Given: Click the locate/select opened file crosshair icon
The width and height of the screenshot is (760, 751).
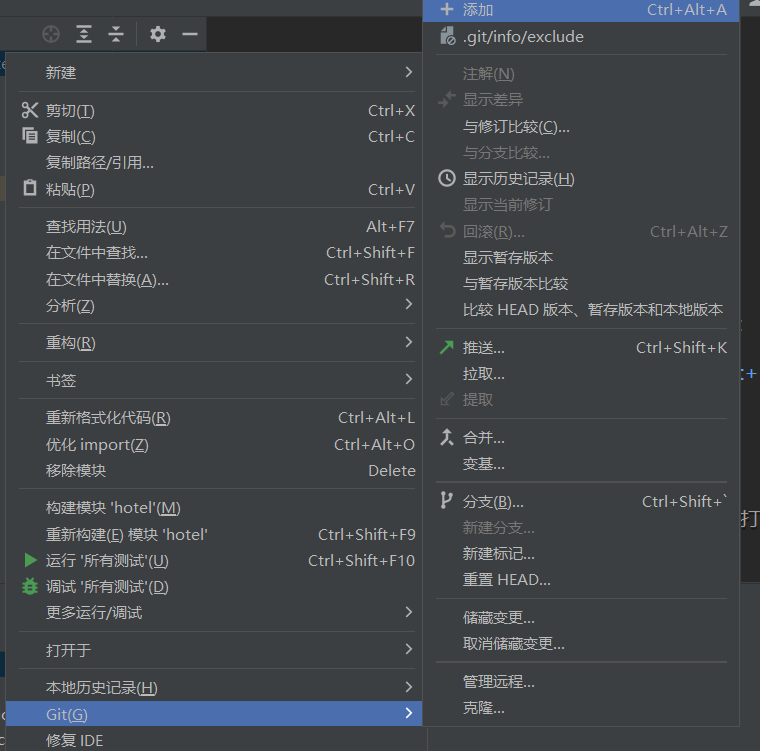Looking at the screenshot, I should coord(51,34).
